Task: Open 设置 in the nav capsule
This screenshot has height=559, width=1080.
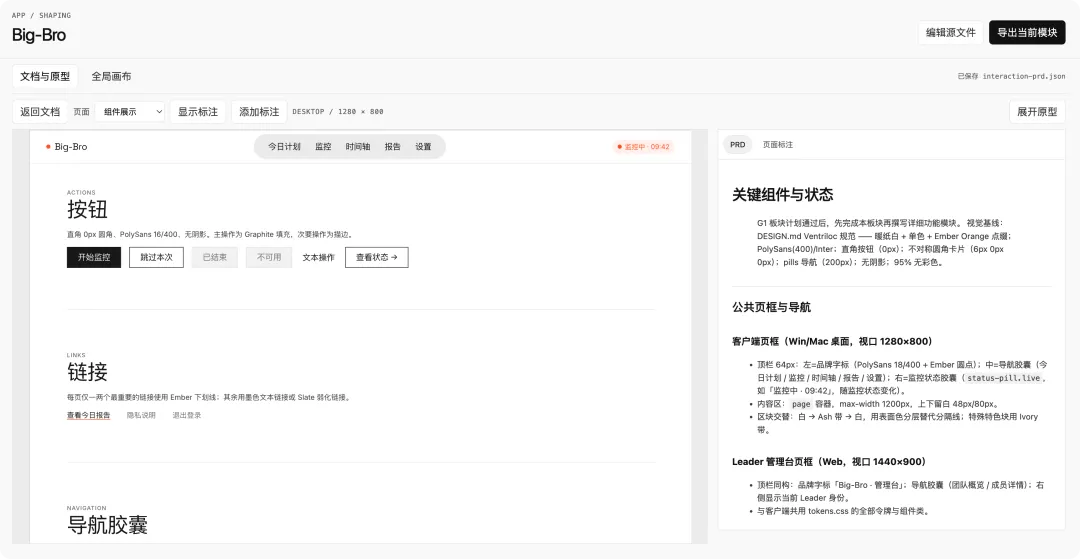Action: [x=424, y=147]
